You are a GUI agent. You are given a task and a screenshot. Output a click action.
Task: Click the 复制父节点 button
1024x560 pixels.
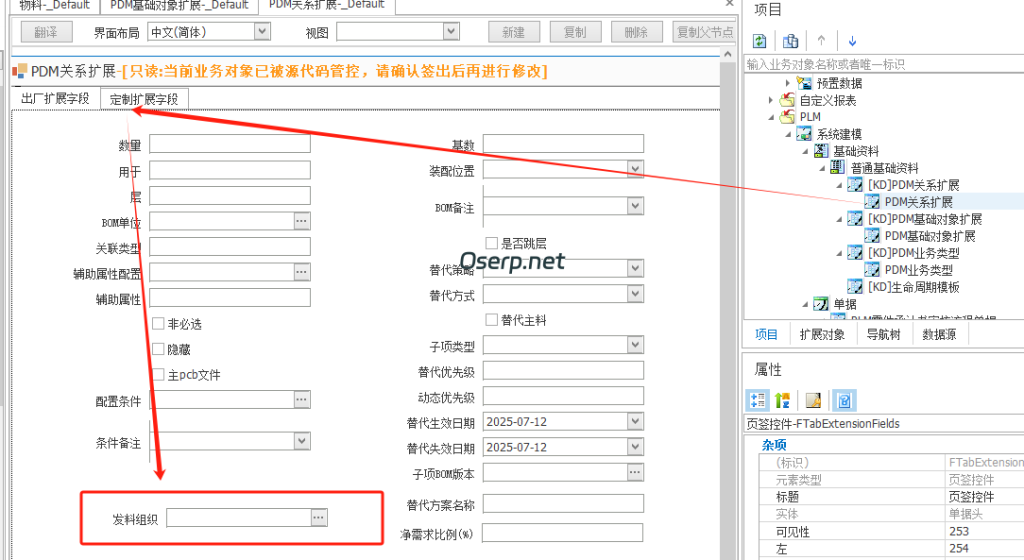705,32
